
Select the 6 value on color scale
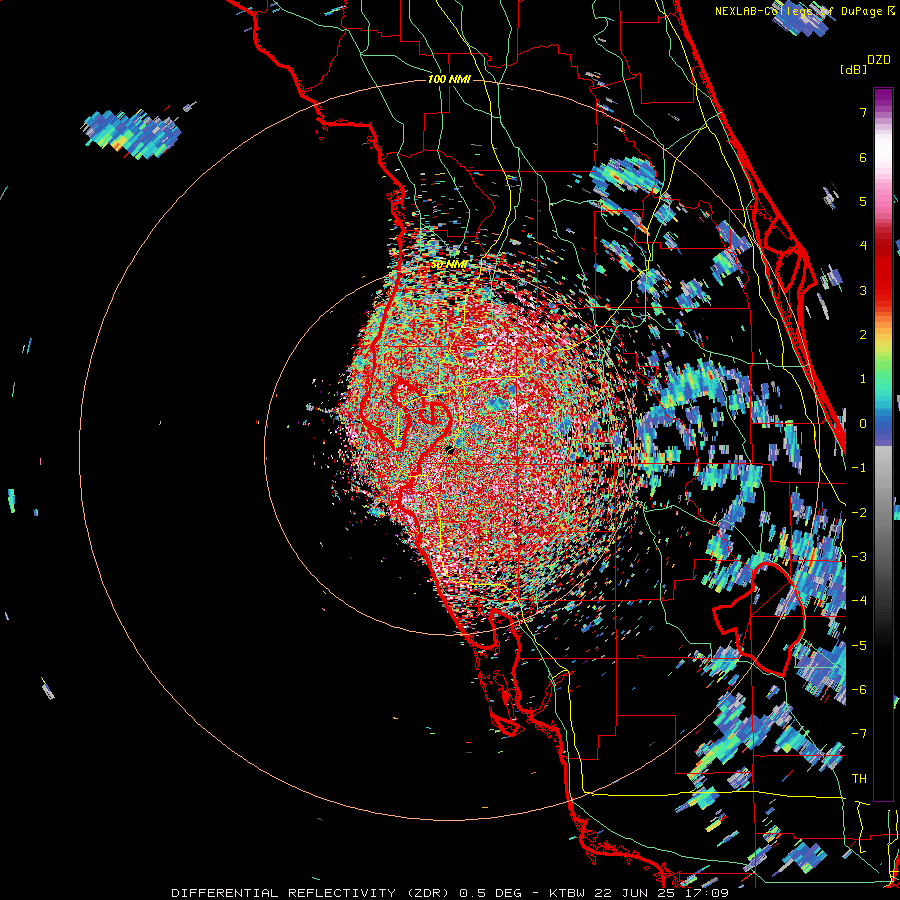coord(863,157)
